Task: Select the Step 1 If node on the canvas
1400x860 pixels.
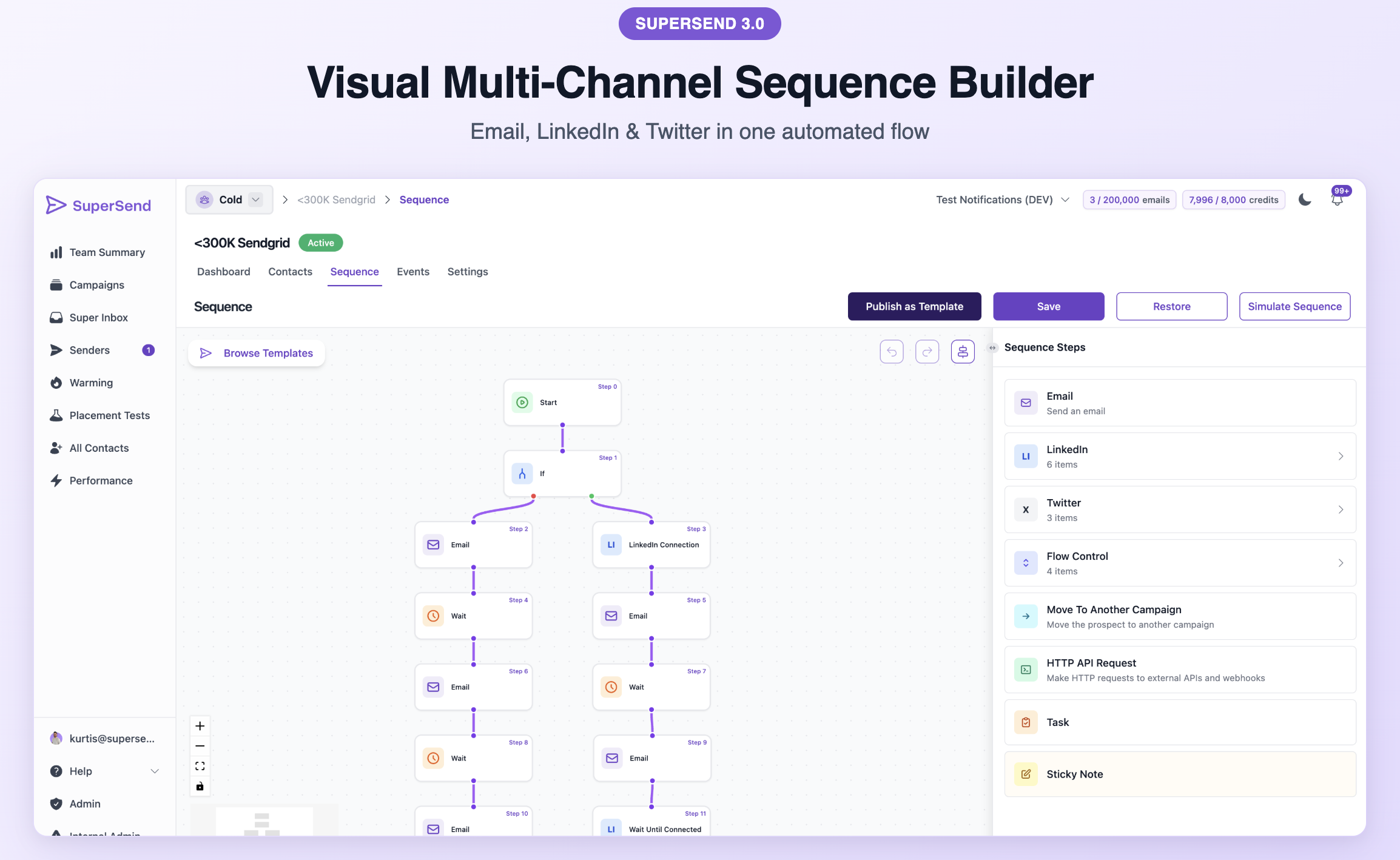Action: (x=562, y=474)
